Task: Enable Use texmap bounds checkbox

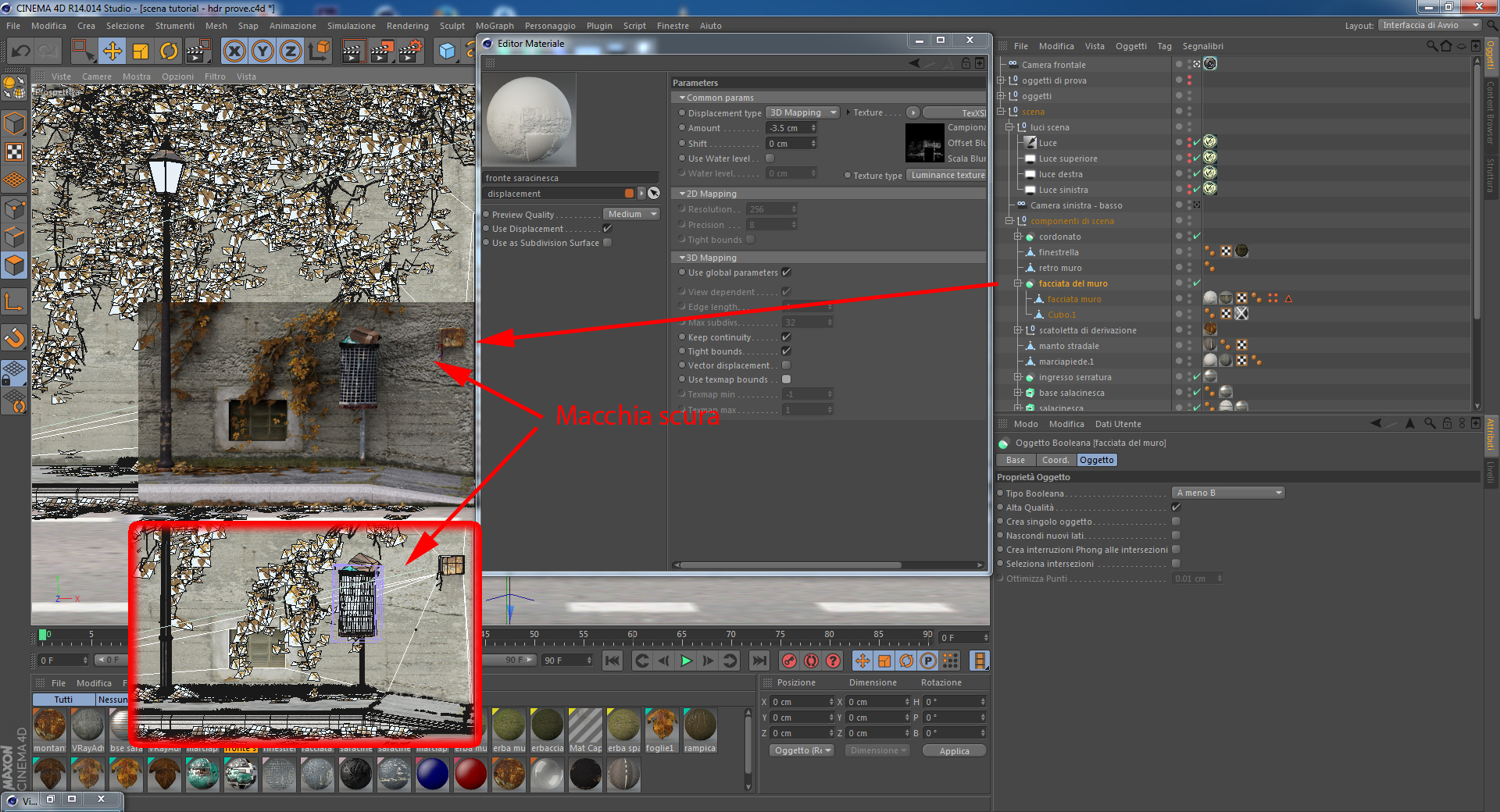Action: [787, 379]
